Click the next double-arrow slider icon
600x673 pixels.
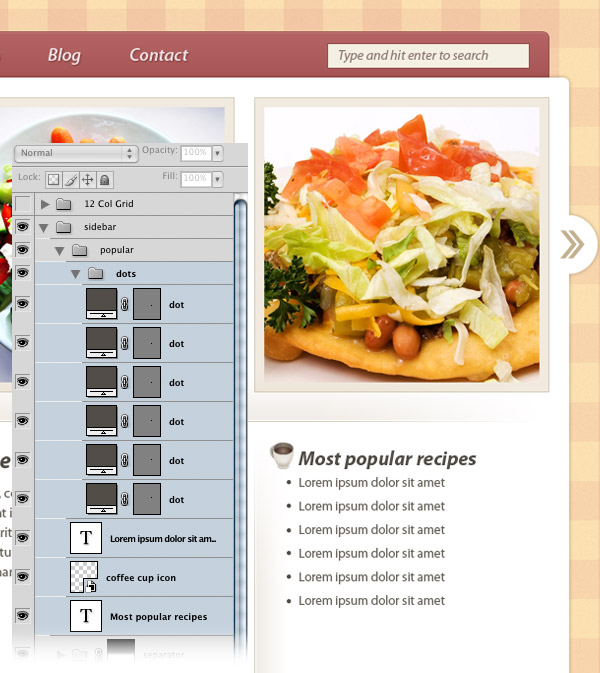coord(573,245)
